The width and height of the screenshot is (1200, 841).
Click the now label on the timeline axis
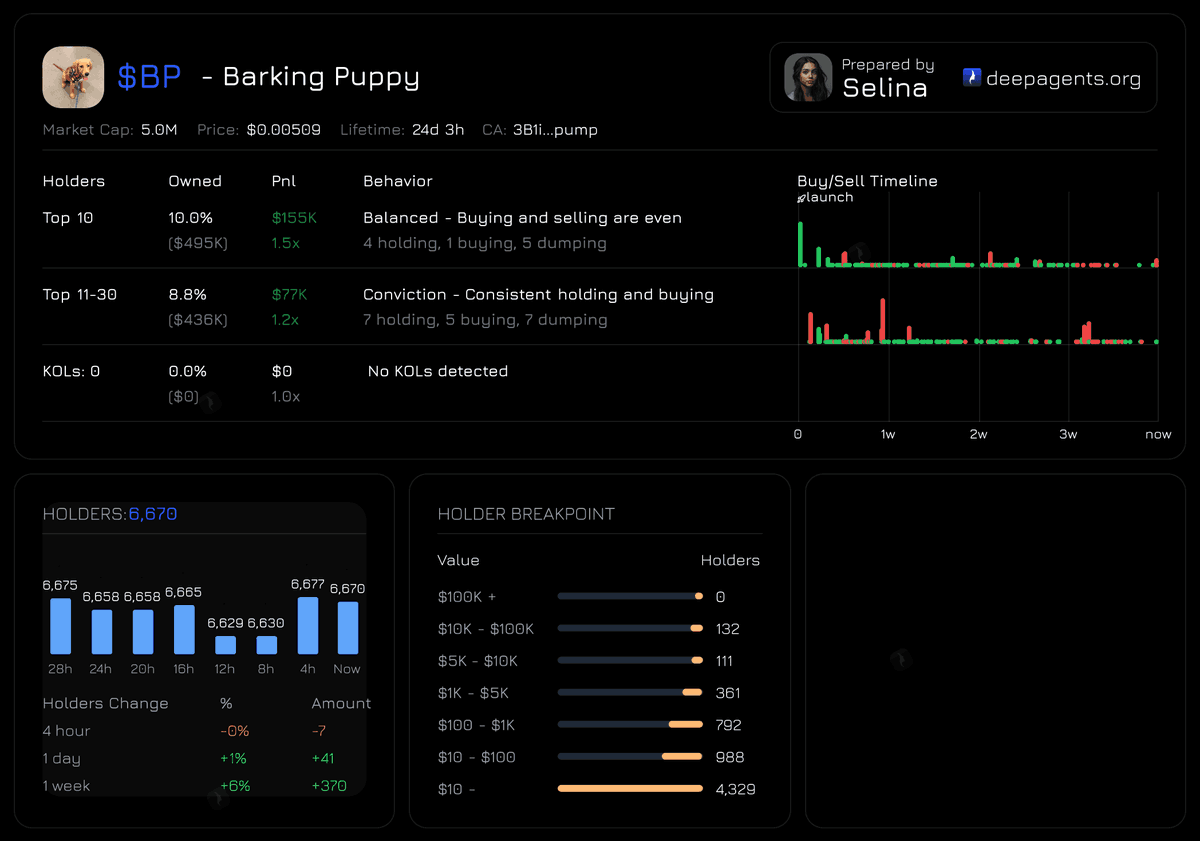pyautogui.click(x=1158, y=435)
